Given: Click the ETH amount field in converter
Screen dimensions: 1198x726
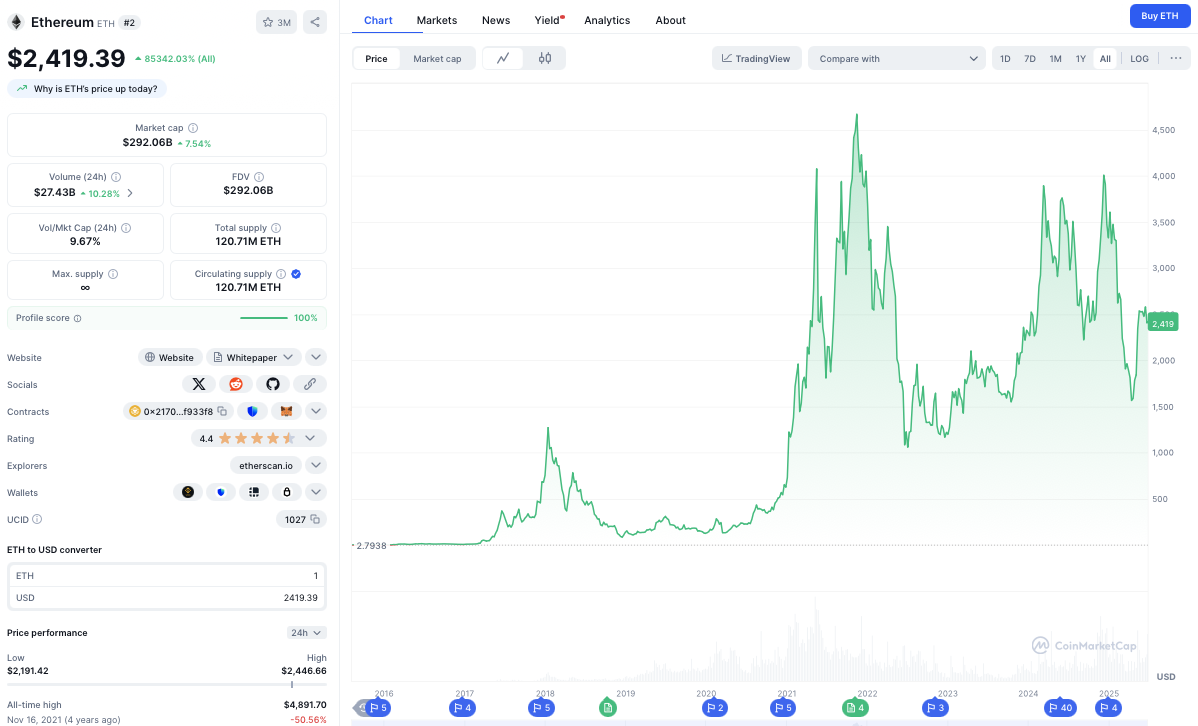Looking at the screenshot, I should (x=167, y=575).
